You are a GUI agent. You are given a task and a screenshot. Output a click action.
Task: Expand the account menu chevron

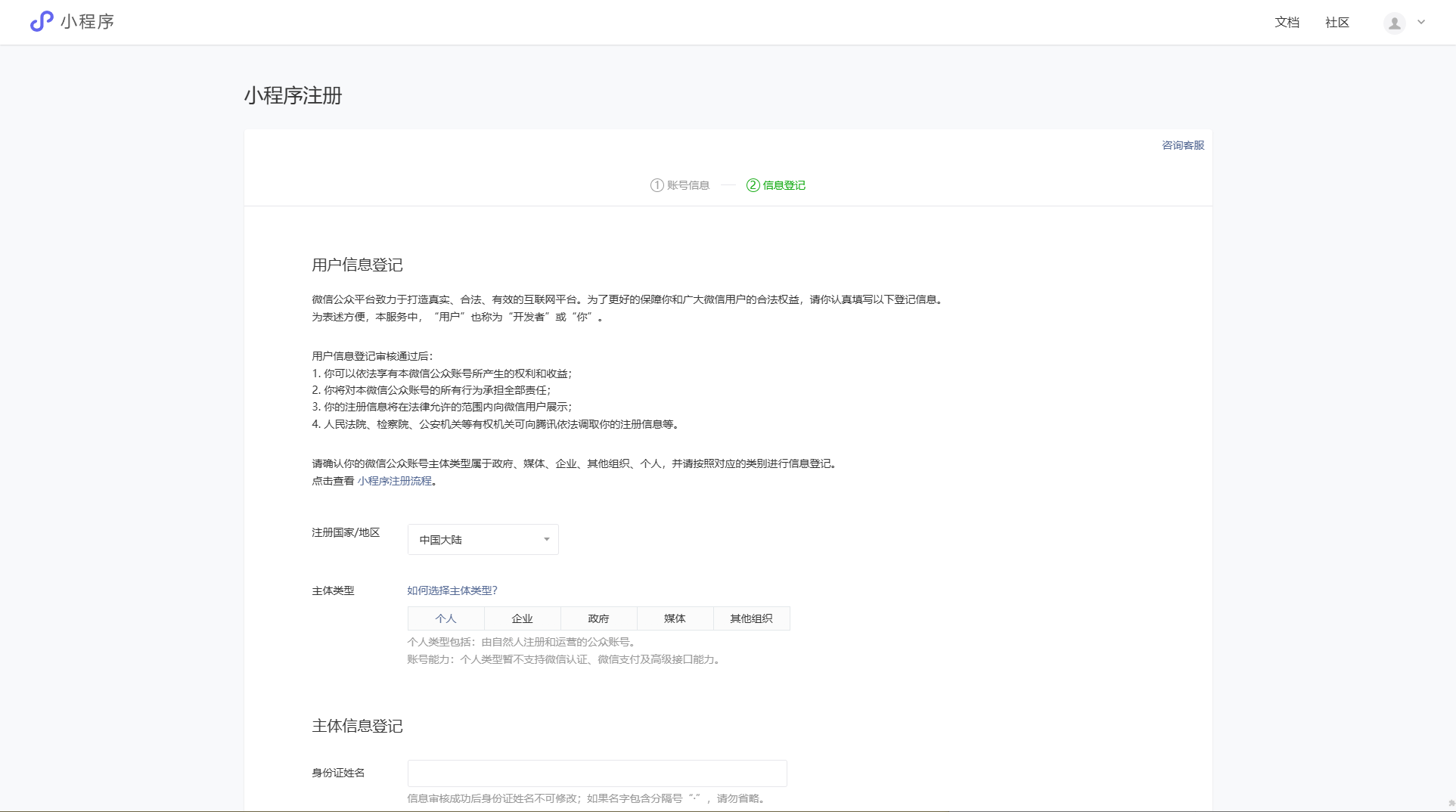click(1421, 23)
